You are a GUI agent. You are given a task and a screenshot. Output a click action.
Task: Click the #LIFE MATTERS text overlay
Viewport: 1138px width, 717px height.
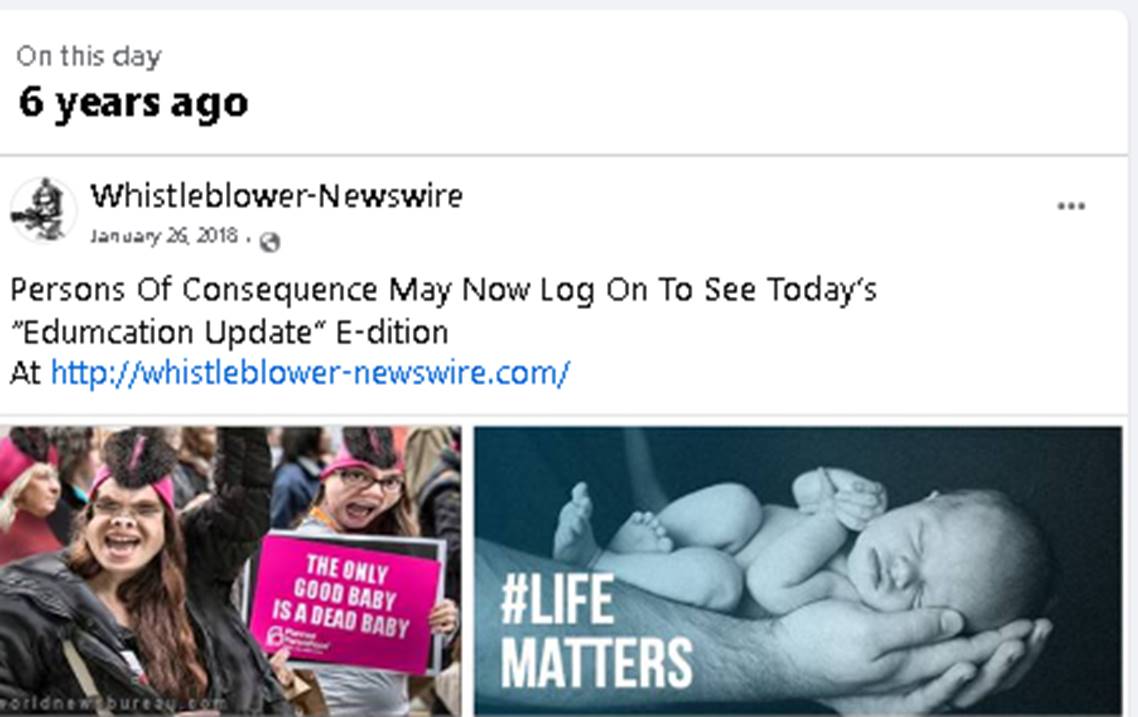coord(595,631)
